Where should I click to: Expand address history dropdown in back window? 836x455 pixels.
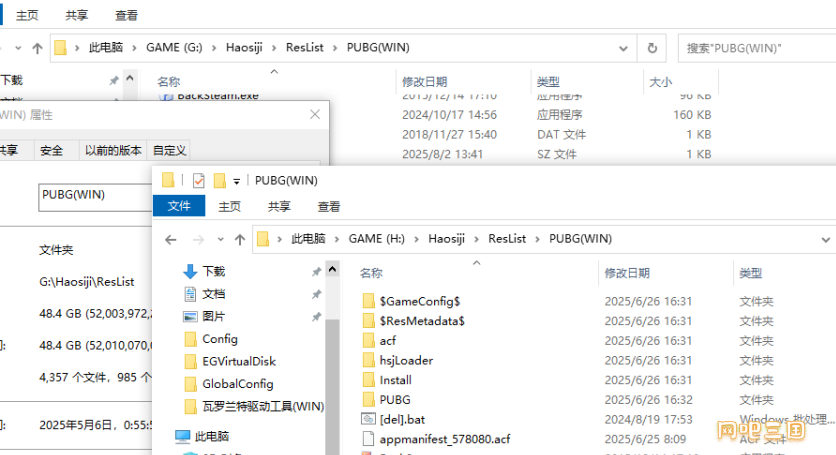coord(623,48)
